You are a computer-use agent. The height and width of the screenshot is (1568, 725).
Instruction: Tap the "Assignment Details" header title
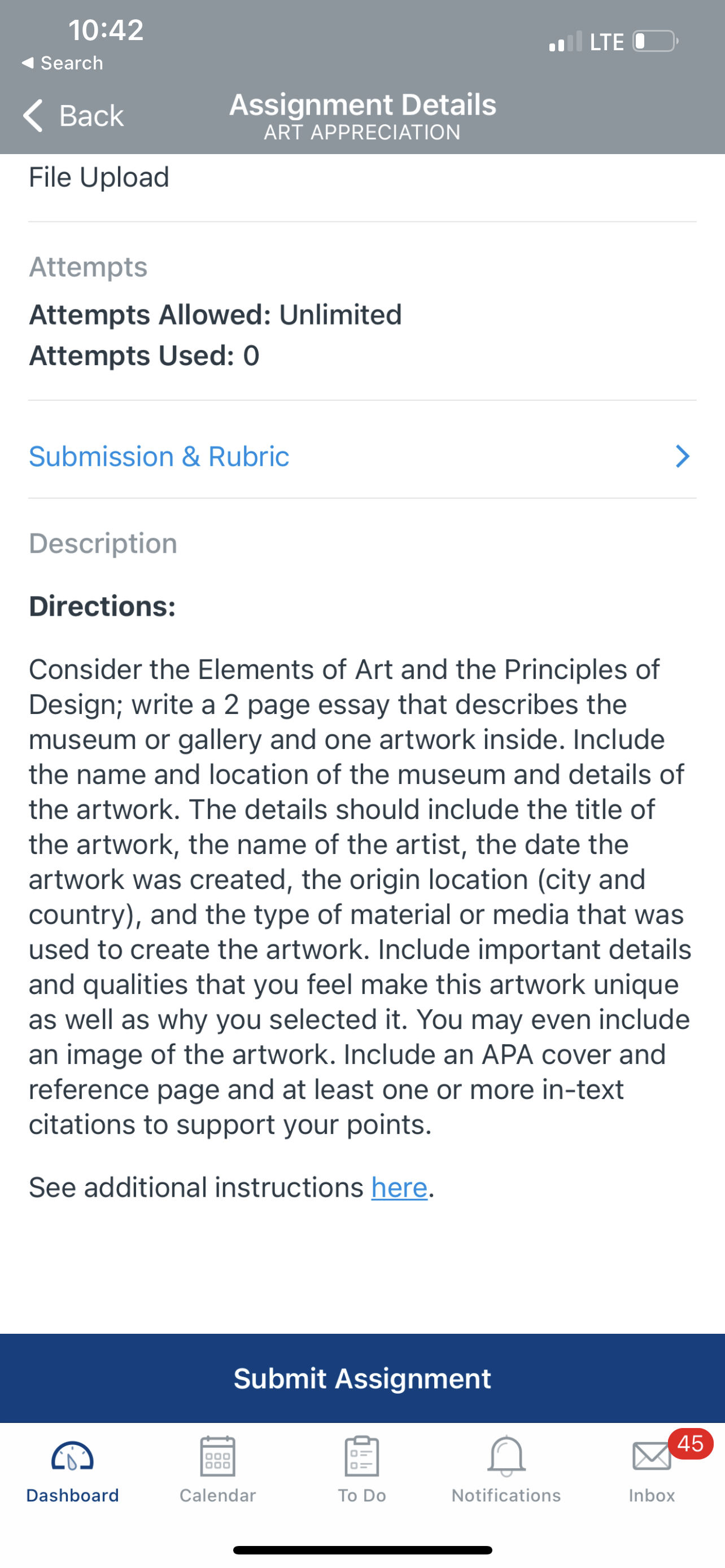coord(363,104)
